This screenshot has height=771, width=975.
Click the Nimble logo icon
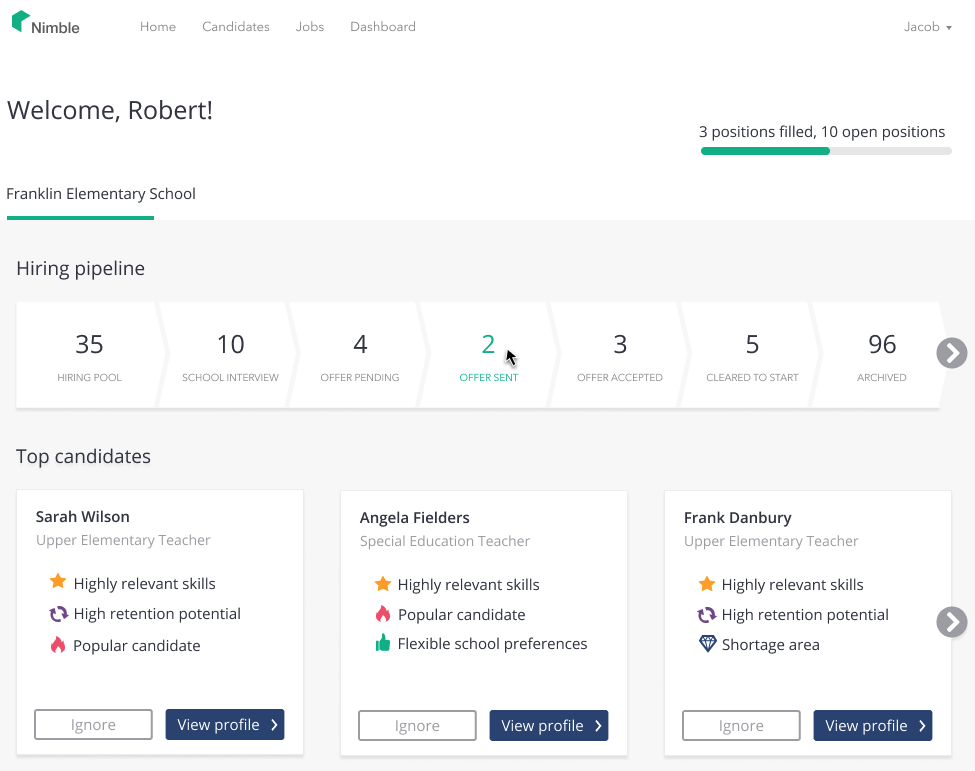[20, 22]
